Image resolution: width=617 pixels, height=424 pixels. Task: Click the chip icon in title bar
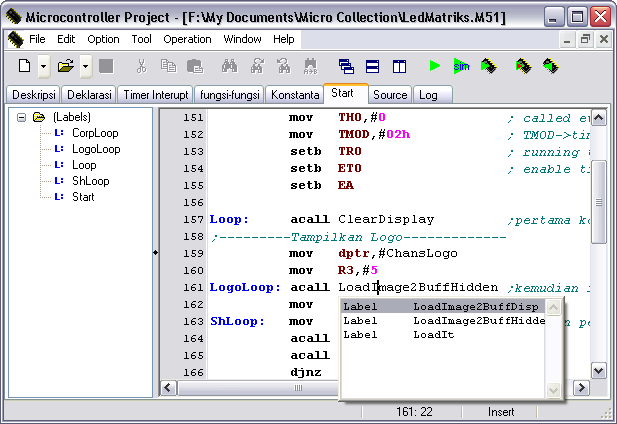[x=13, y=17]
